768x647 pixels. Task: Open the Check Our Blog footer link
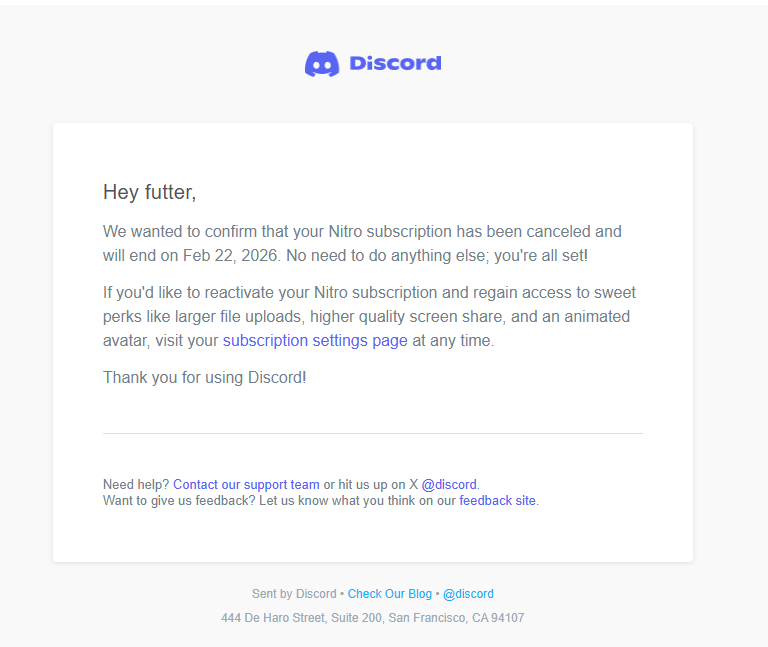coord(389,594)
